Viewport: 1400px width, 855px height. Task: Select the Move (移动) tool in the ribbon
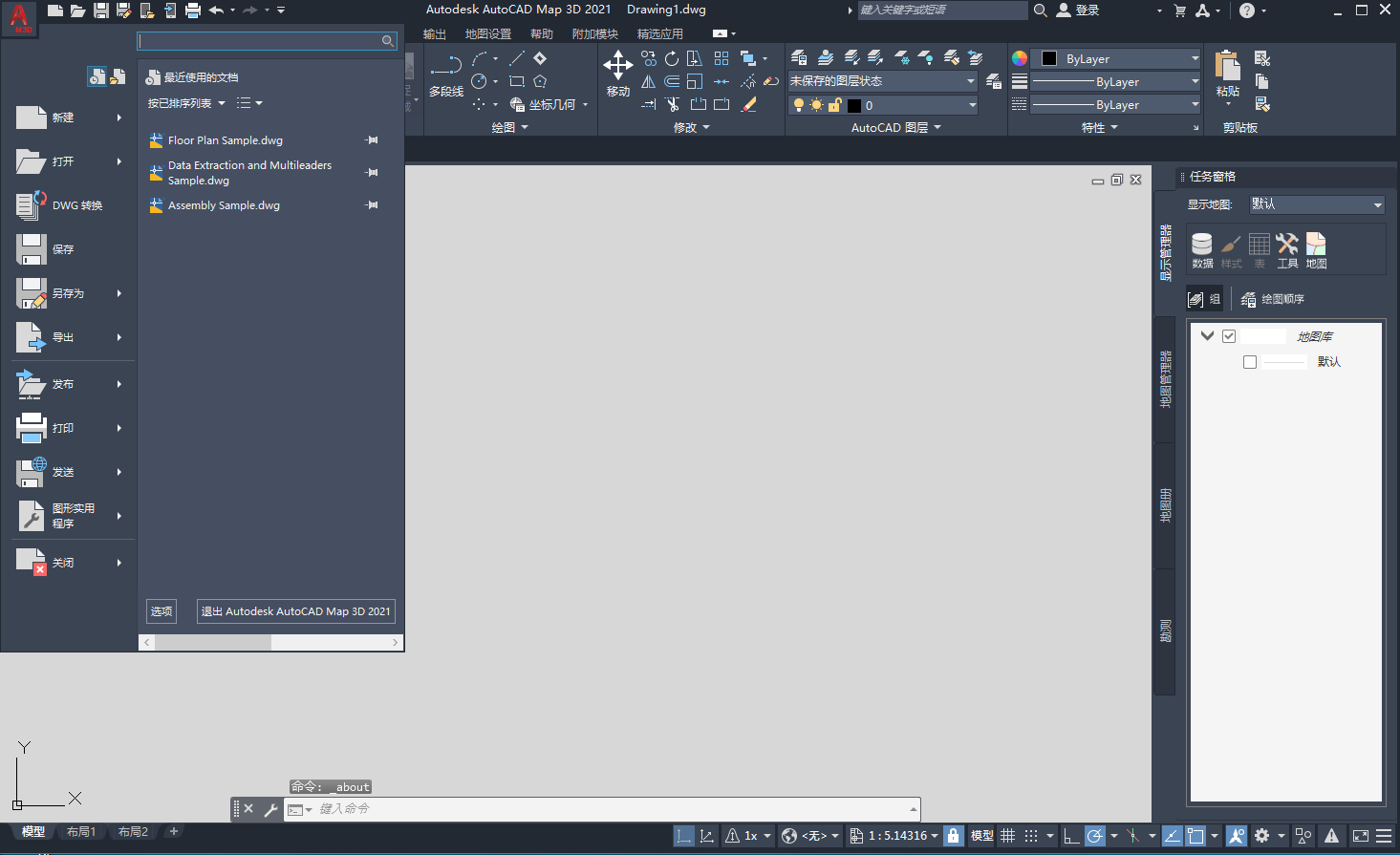[x=618, y=75]
